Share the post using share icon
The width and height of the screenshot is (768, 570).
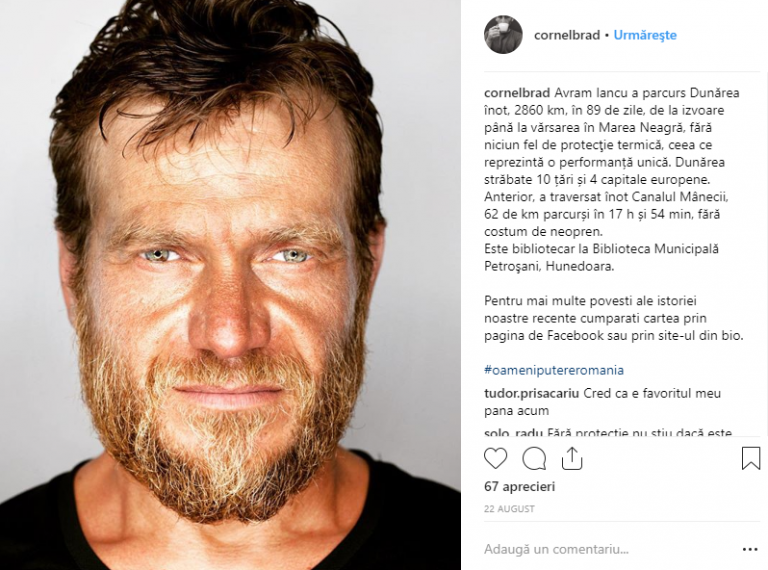pyautogui.click(x=572, y=458)
